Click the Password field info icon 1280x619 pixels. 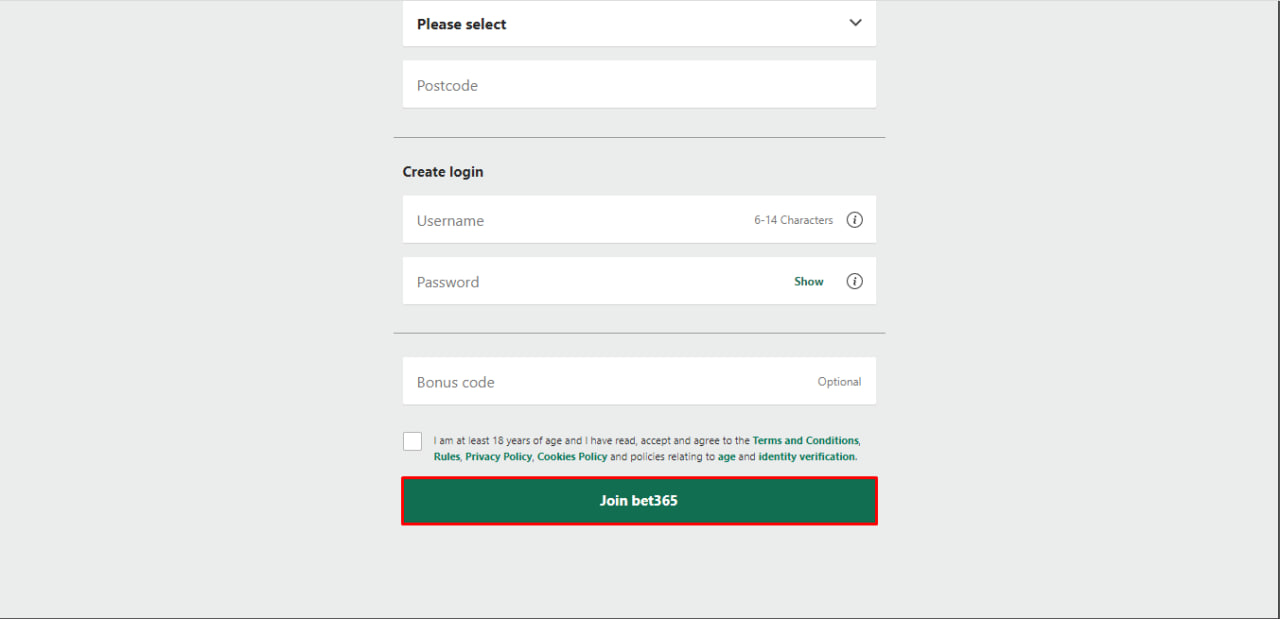click(854, 281)
